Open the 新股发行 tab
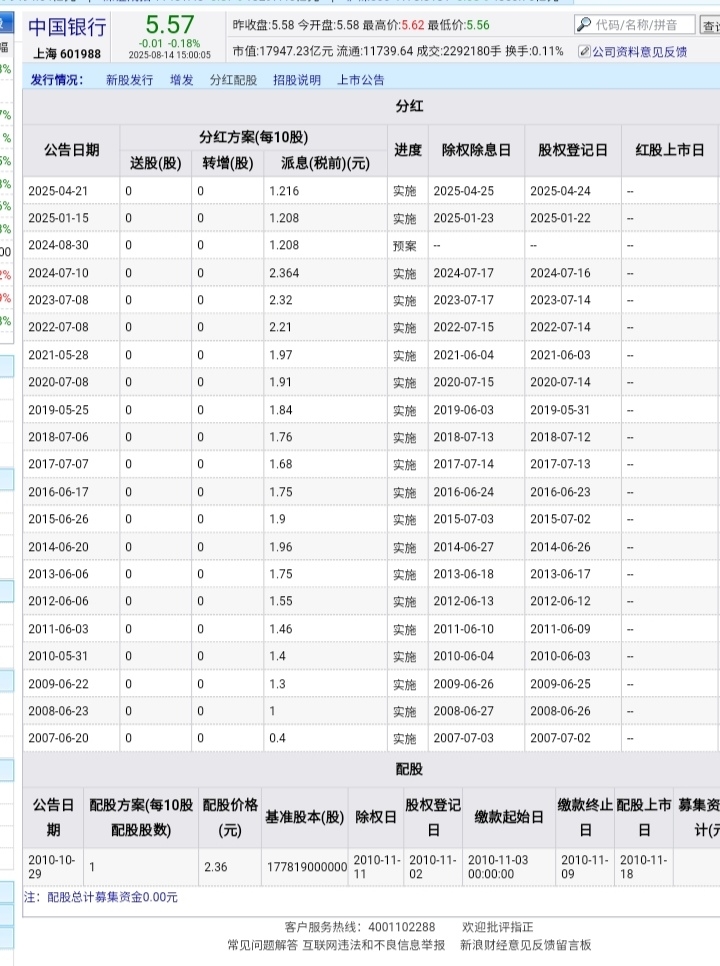 pyautogui.click(x=129, y=79)
